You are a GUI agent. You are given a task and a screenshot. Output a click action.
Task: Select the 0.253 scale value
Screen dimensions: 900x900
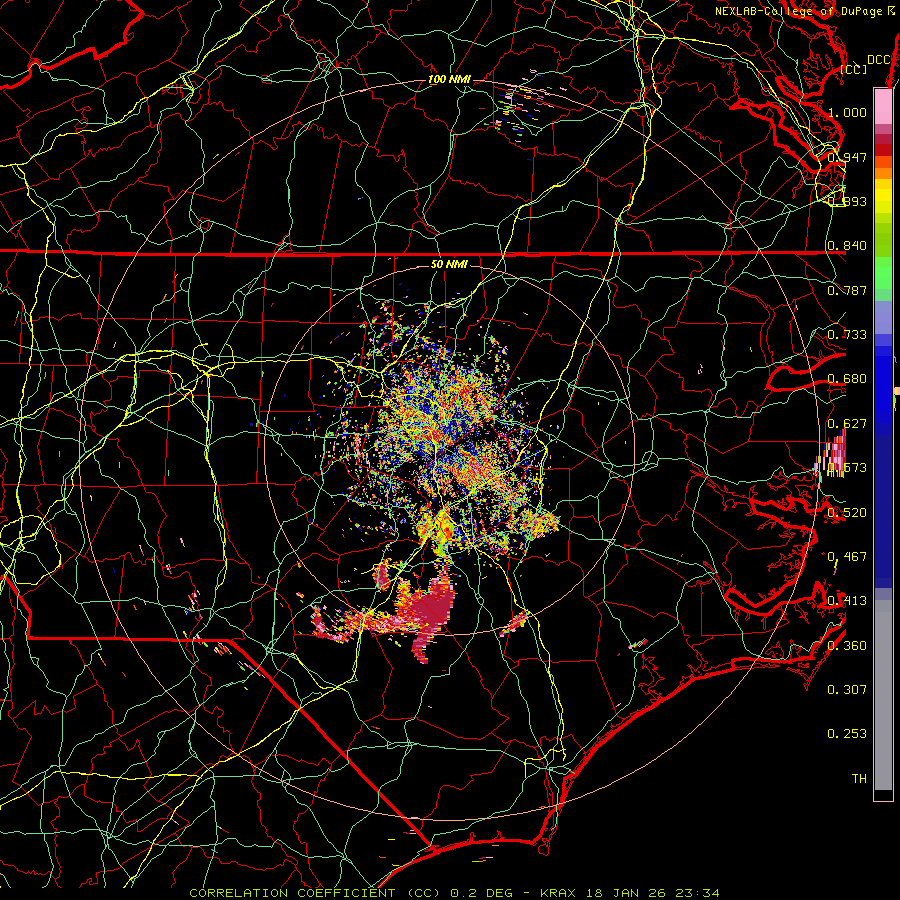847,734
